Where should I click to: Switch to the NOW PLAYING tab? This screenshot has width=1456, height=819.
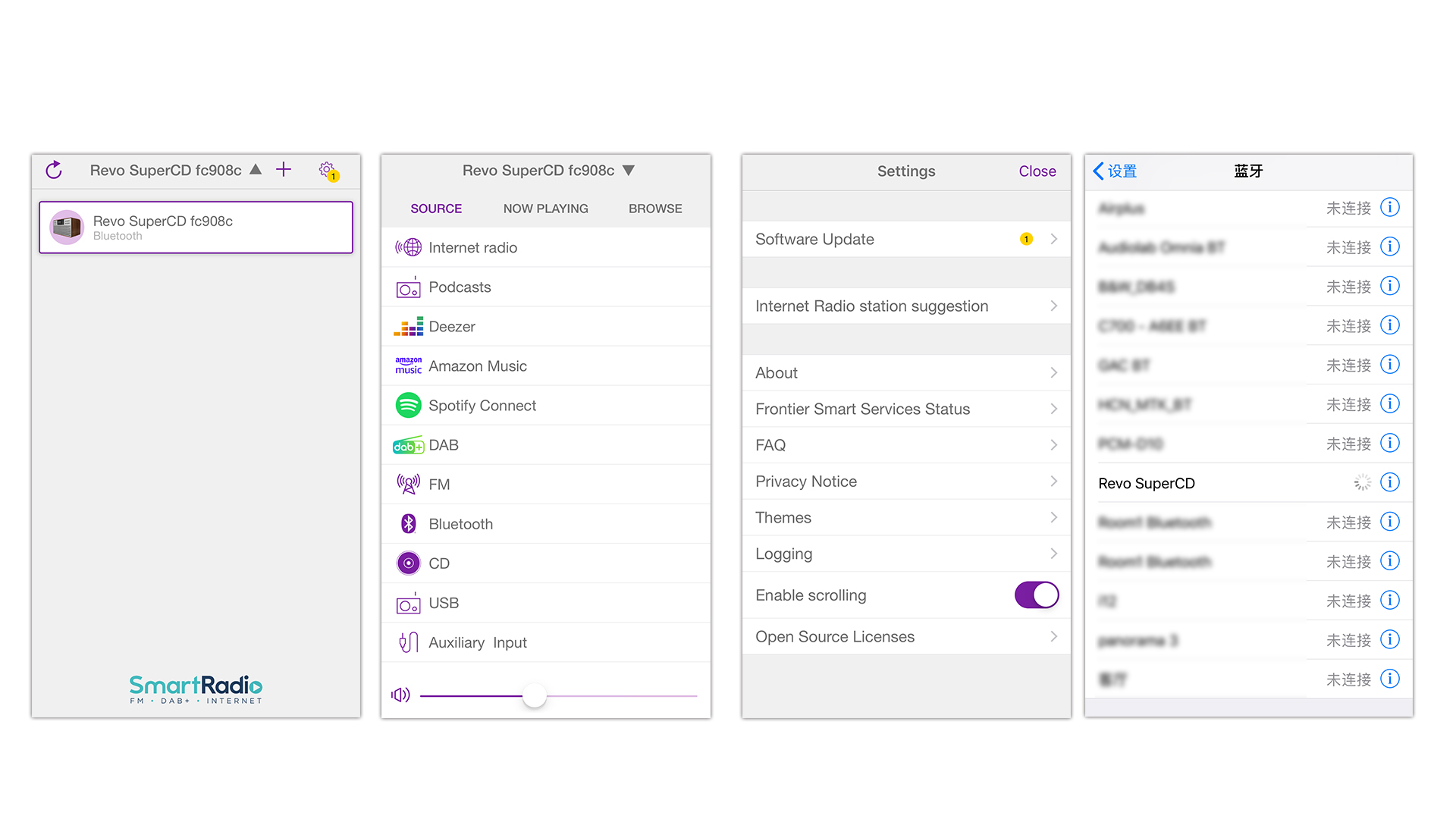(546, 209)
